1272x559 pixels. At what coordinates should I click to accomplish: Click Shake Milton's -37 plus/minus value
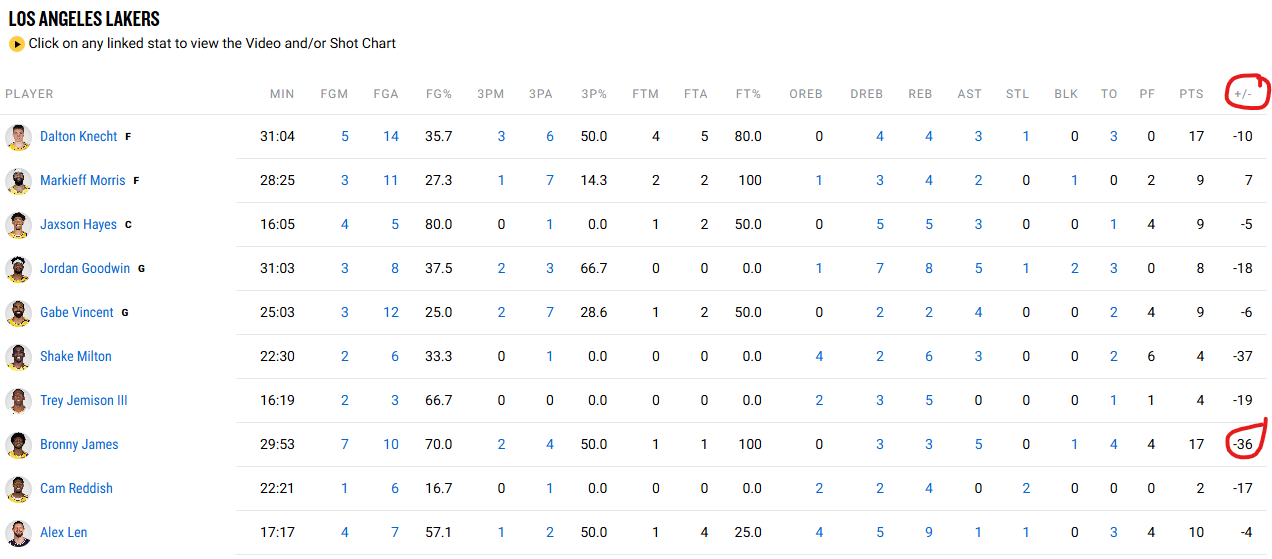1242,357
